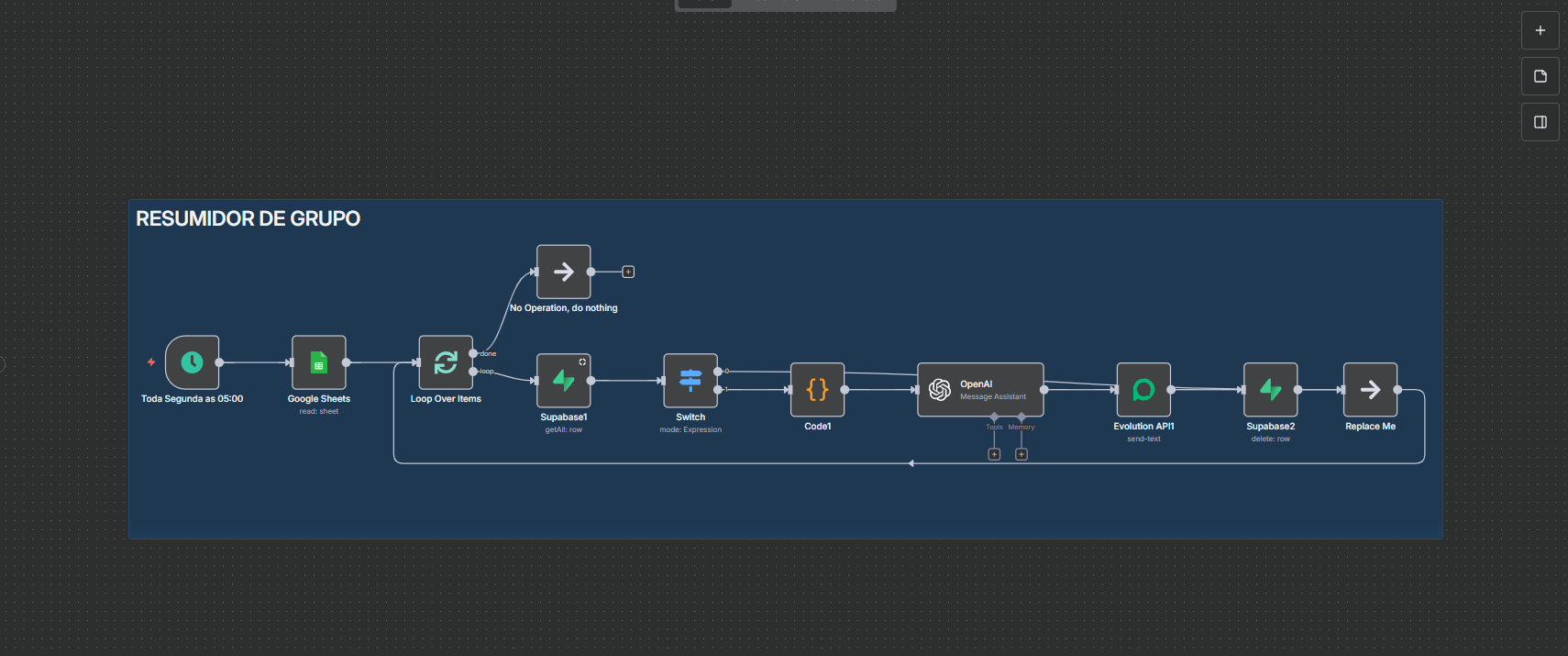Click the Switch node icon

click(x=690, y=380)
